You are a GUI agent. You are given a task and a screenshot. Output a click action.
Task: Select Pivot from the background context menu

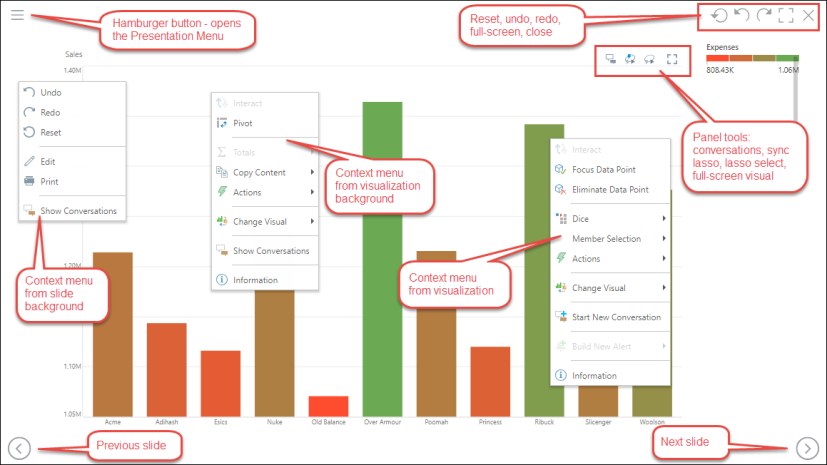click(242, 123)
